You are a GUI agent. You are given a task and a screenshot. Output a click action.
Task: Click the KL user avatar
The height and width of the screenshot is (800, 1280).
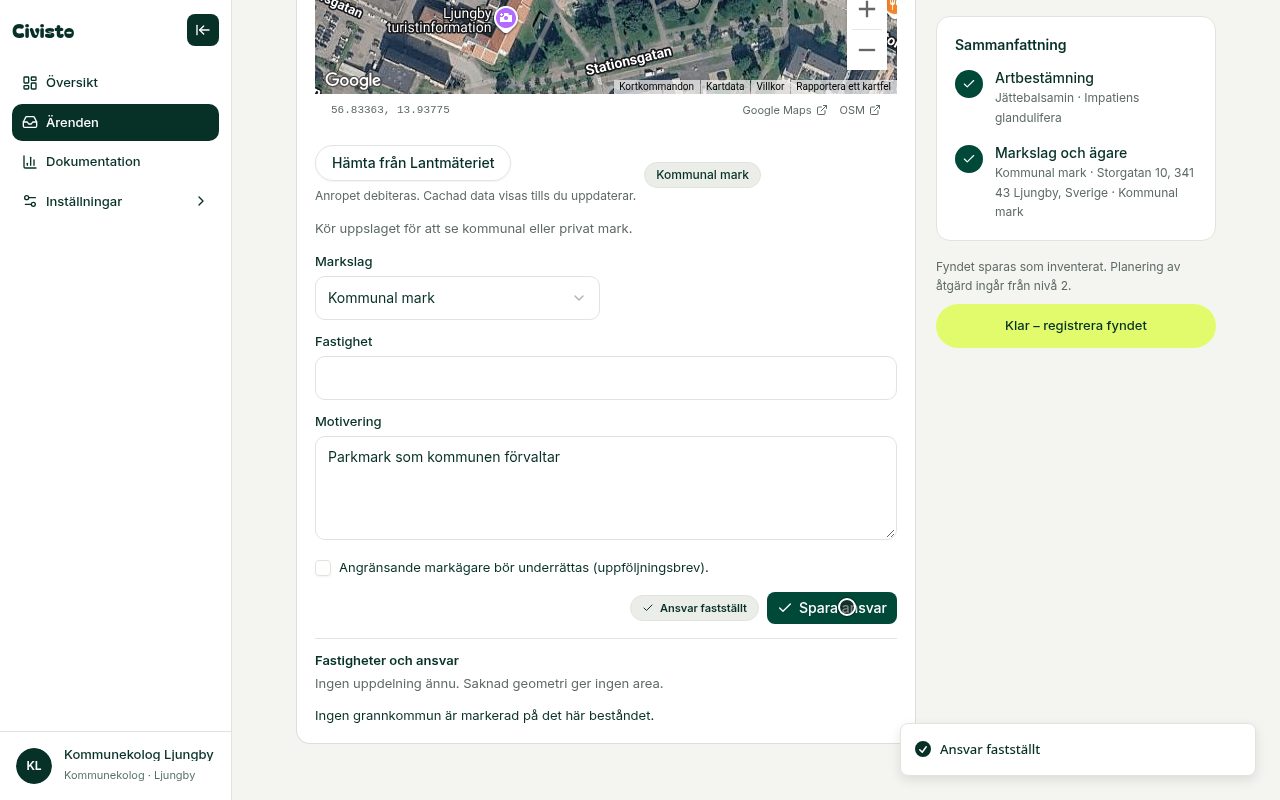[34, 766]
